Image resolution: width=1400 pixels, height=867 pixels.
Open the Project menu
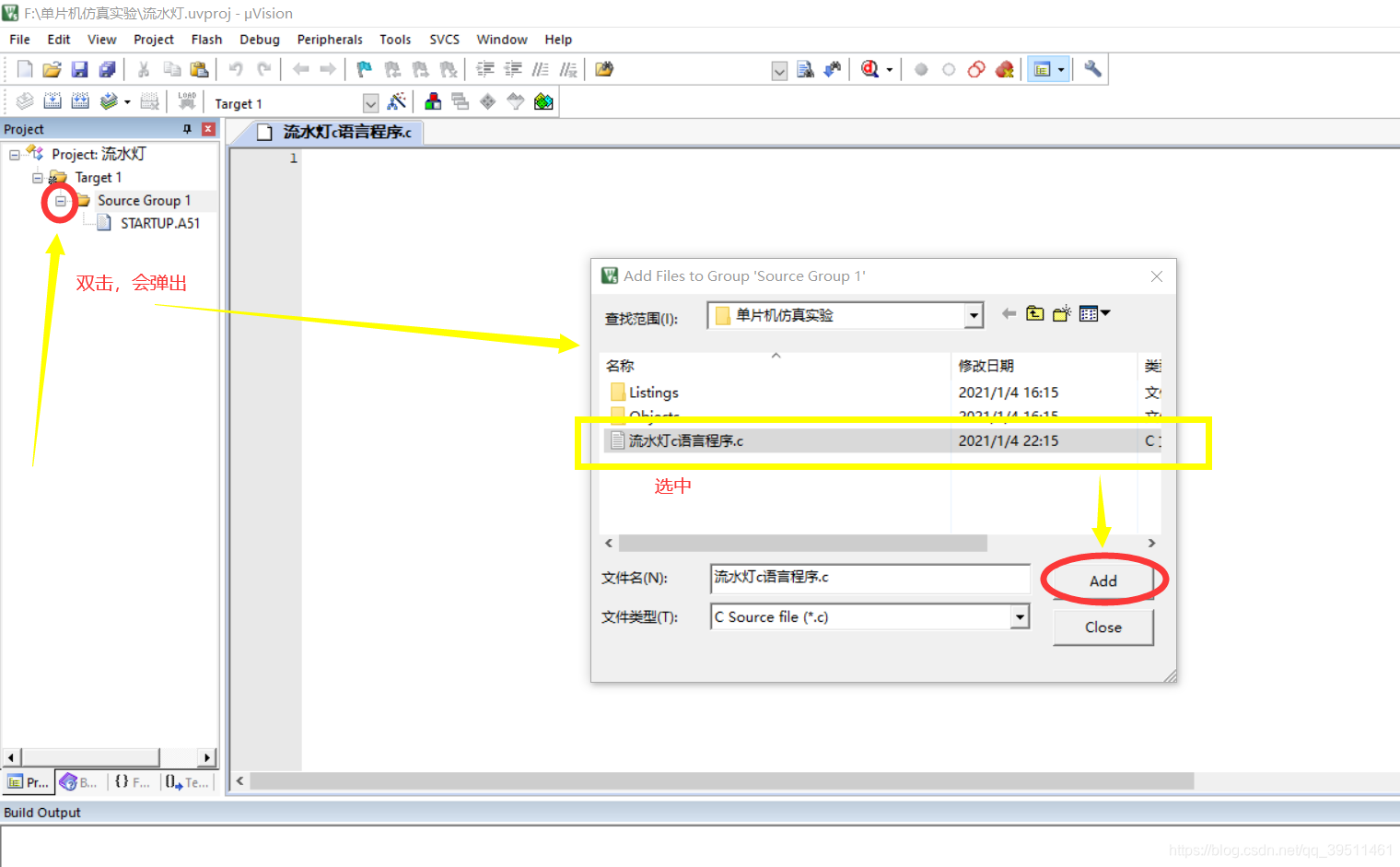pos(153,40)
